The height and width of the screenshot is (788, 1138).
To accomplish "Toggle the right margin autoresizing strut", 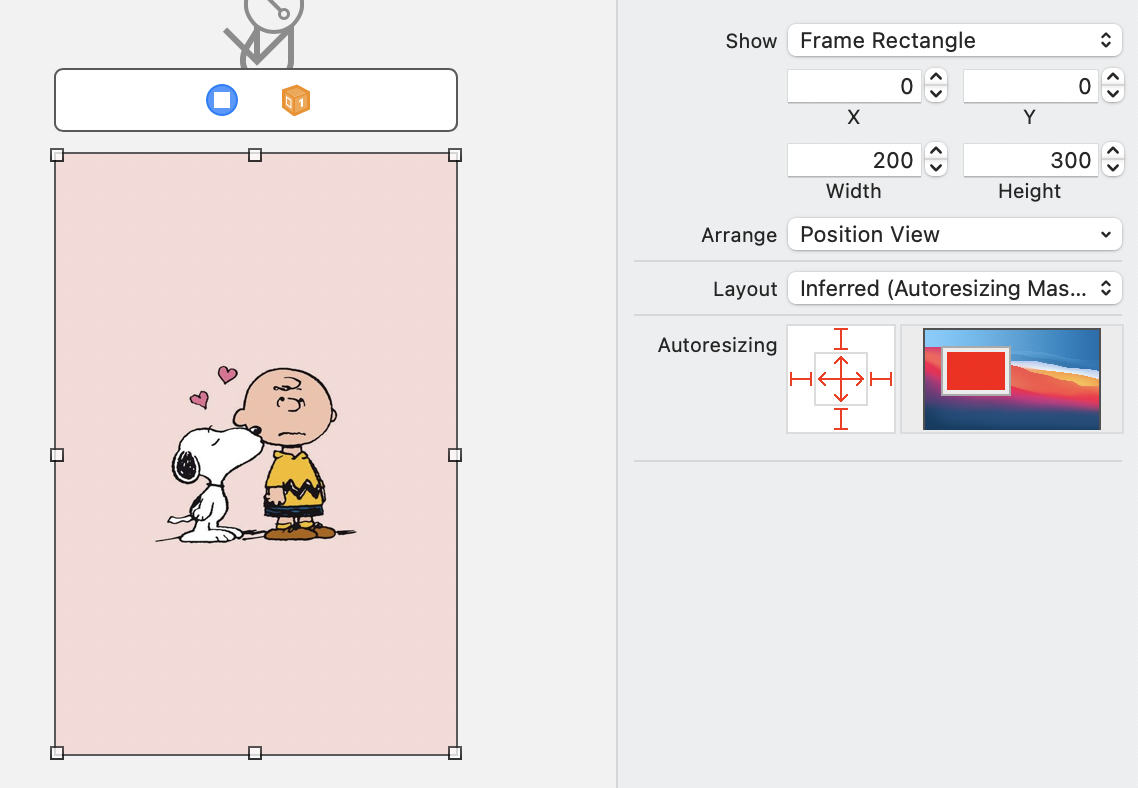I will pyautogui.click(x=881, y=379).
